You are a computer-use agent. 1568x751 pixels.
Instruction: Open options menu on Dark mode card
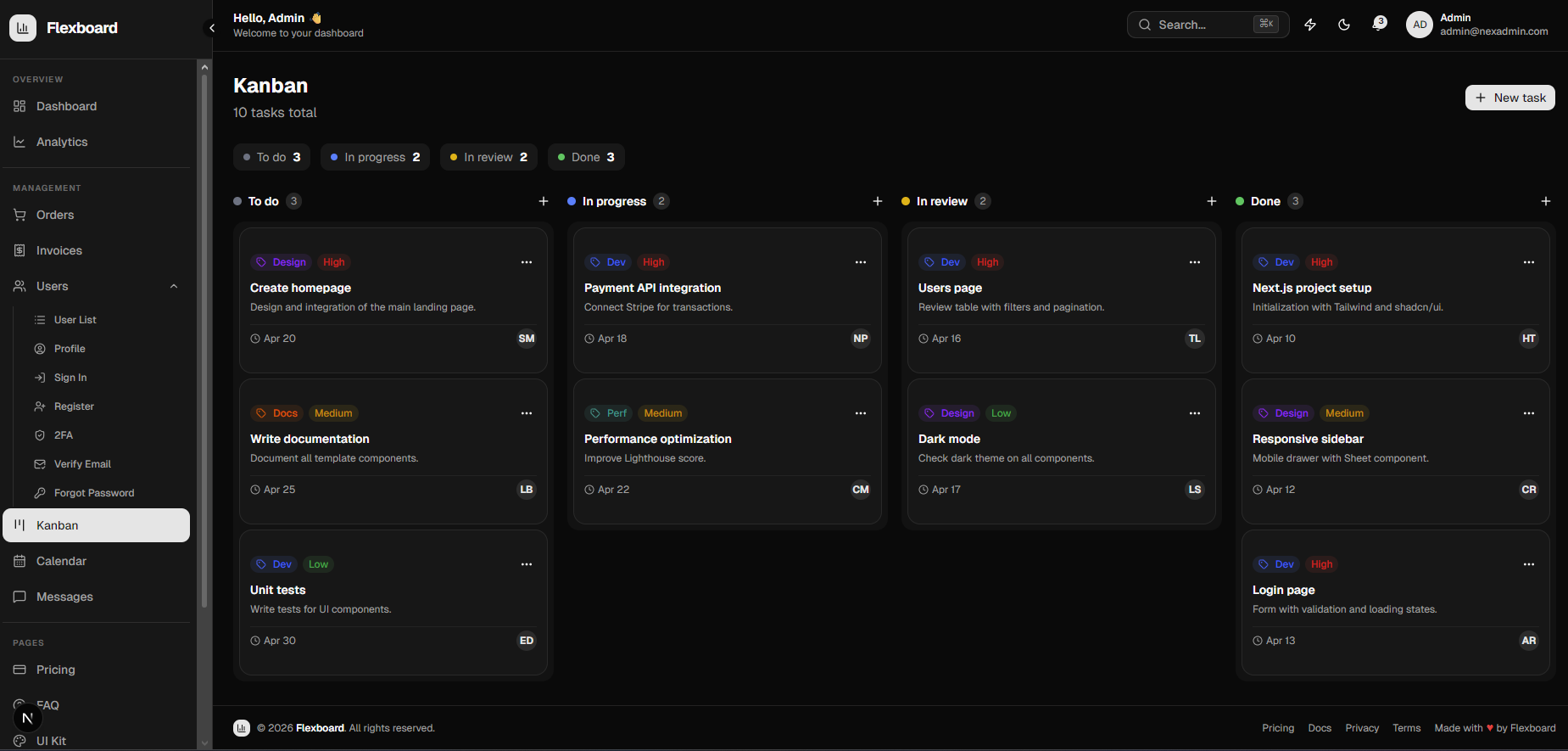click(x=1195, y=413)
